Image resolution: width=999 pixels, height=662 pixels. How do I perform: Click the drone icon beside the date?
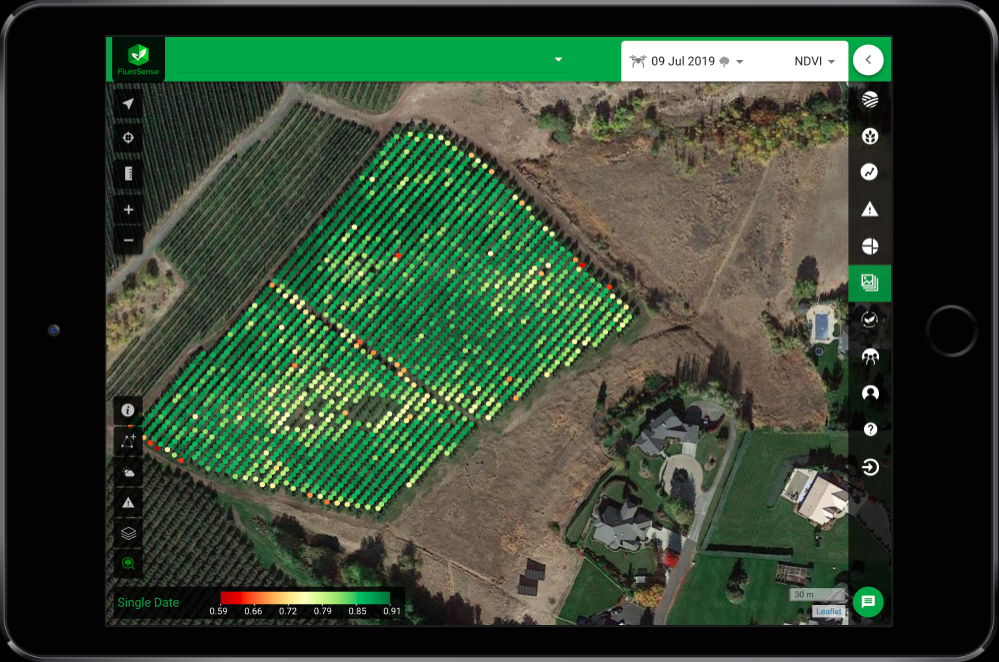pyautogui.click(x=638, y=61)
